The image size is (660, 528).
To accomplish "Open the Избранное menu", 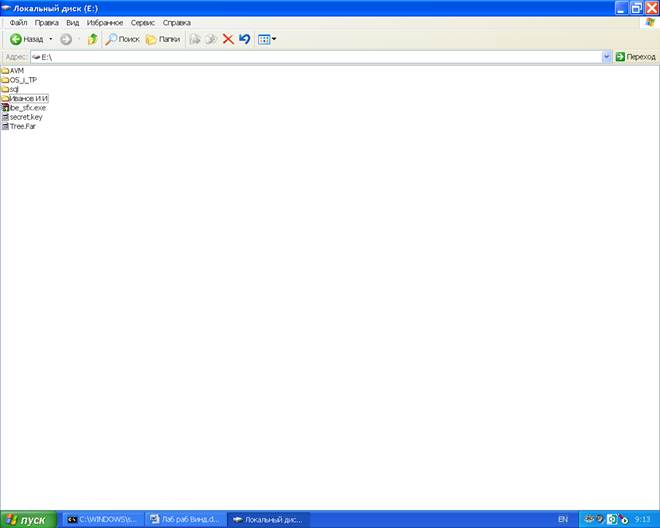I will (105, 23).
